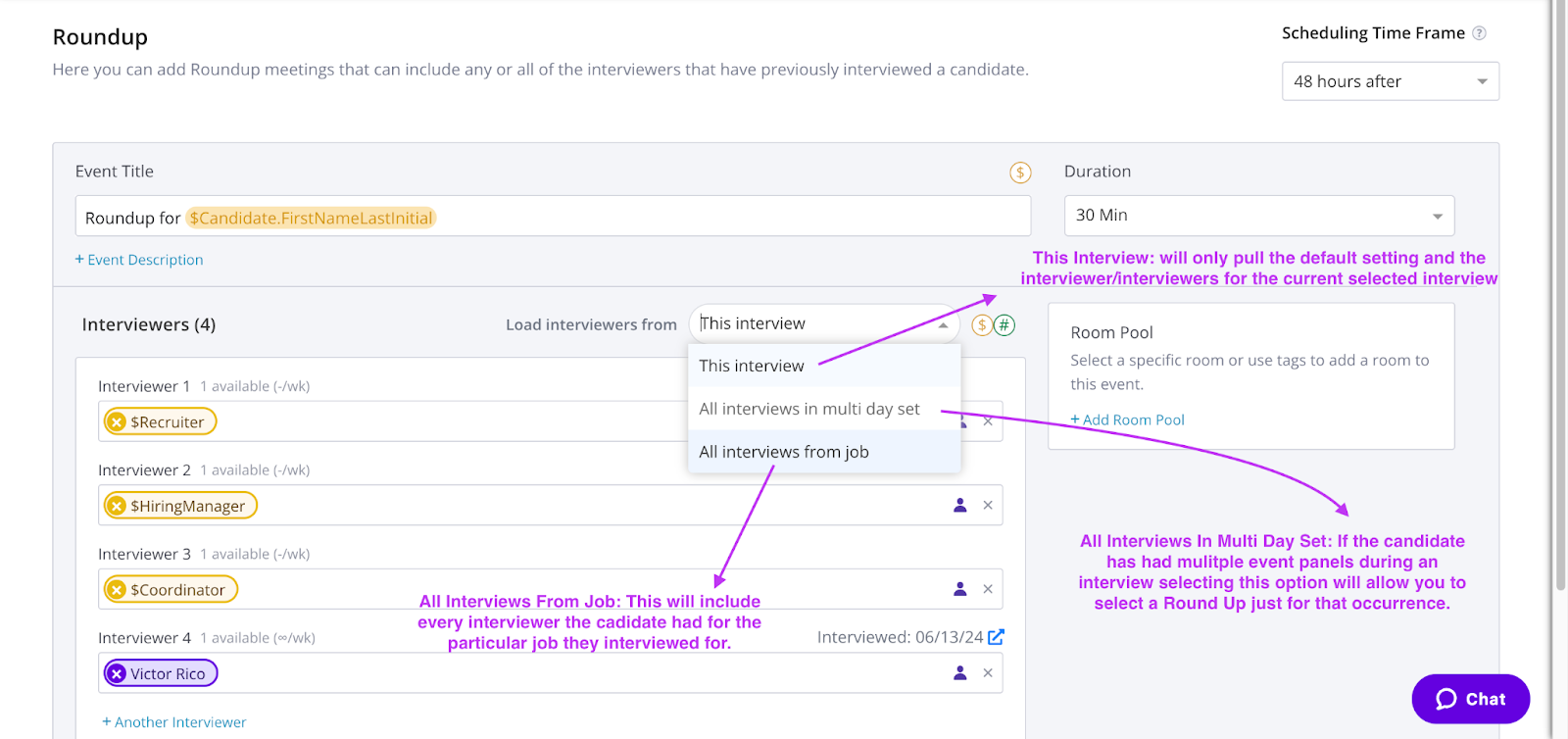Click person icon in the Victor Rico row
This screenshot has height=739, width=1568.
pos(960,673)
